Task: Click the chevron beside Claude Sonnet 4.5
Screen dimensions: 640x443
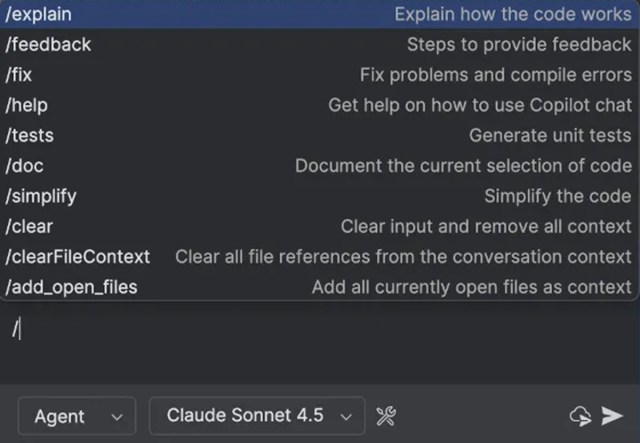Action: 346,417
